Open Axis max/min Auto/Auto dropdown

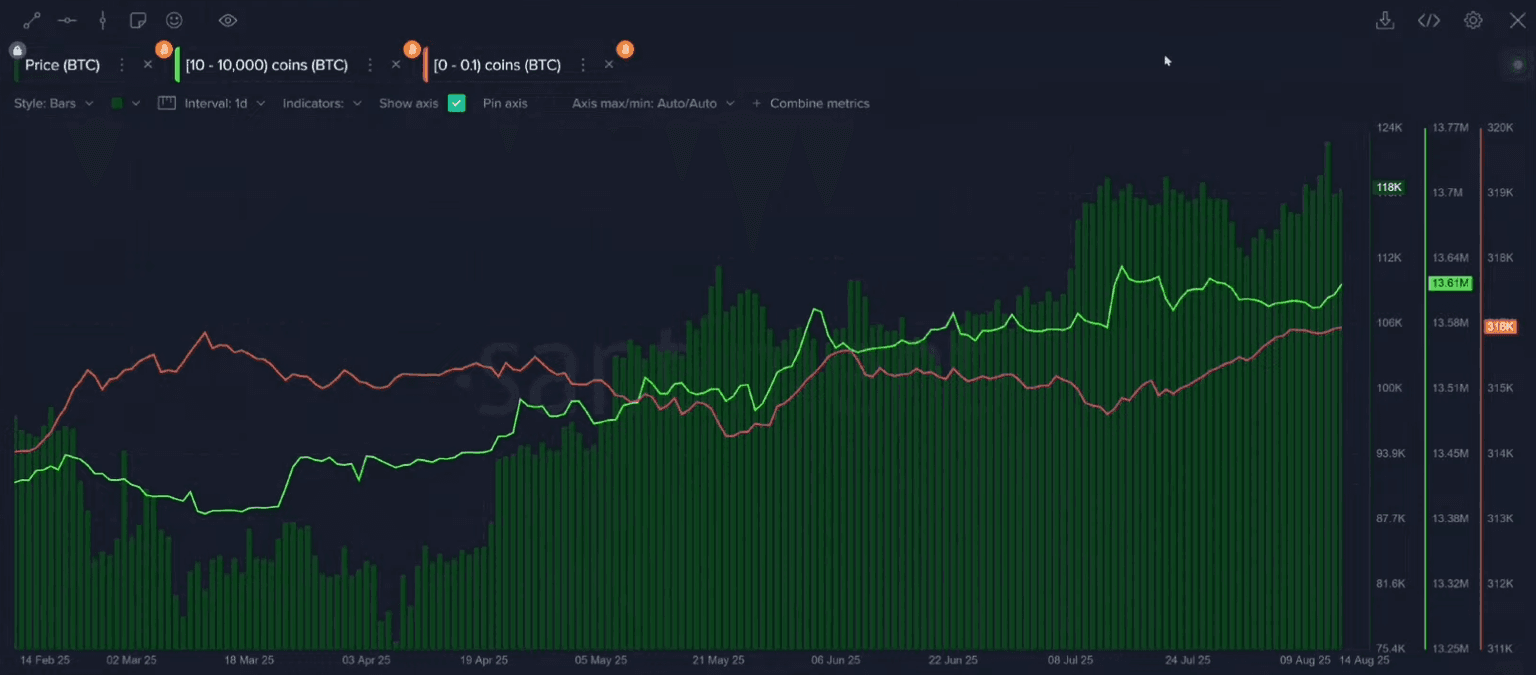point(653,103)
